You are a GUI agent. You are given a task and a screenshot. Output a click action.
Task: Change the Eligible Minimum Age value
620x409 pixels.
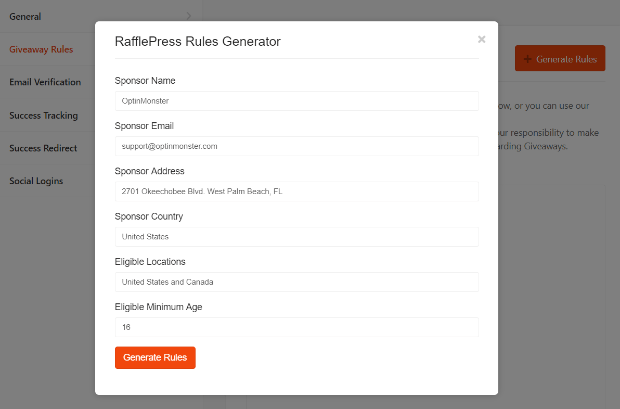tap(297, 327)
